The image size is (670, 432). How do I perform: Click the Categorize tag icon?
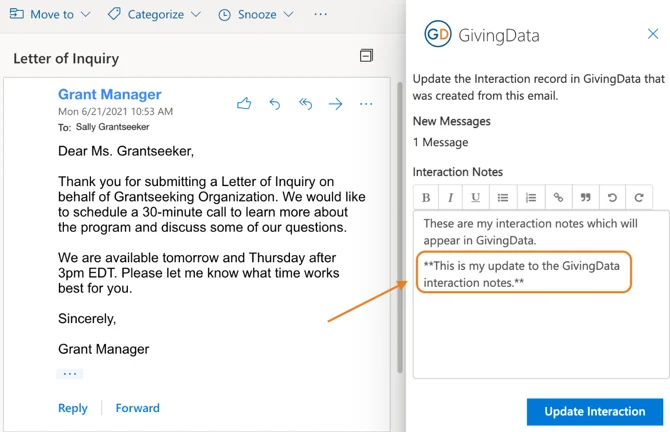(114, 14)
